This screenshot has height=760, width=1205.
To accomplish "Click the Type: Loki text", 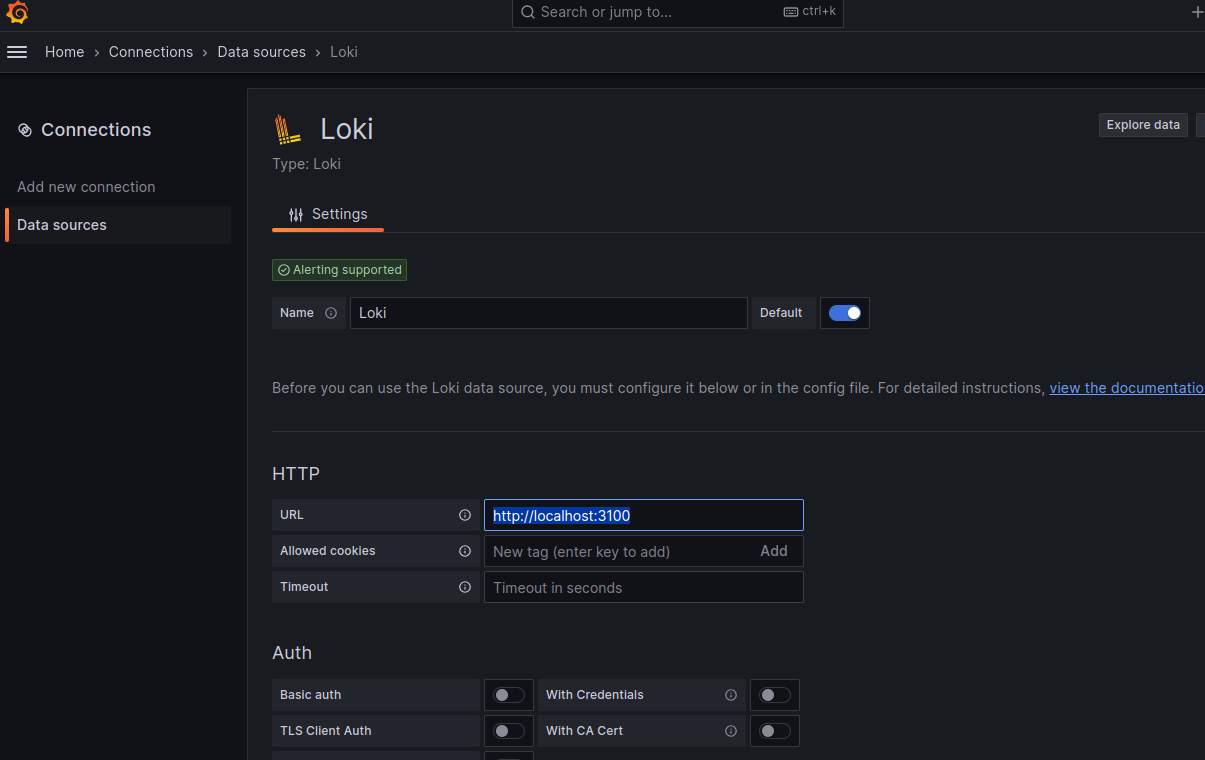I will point(307,164).
